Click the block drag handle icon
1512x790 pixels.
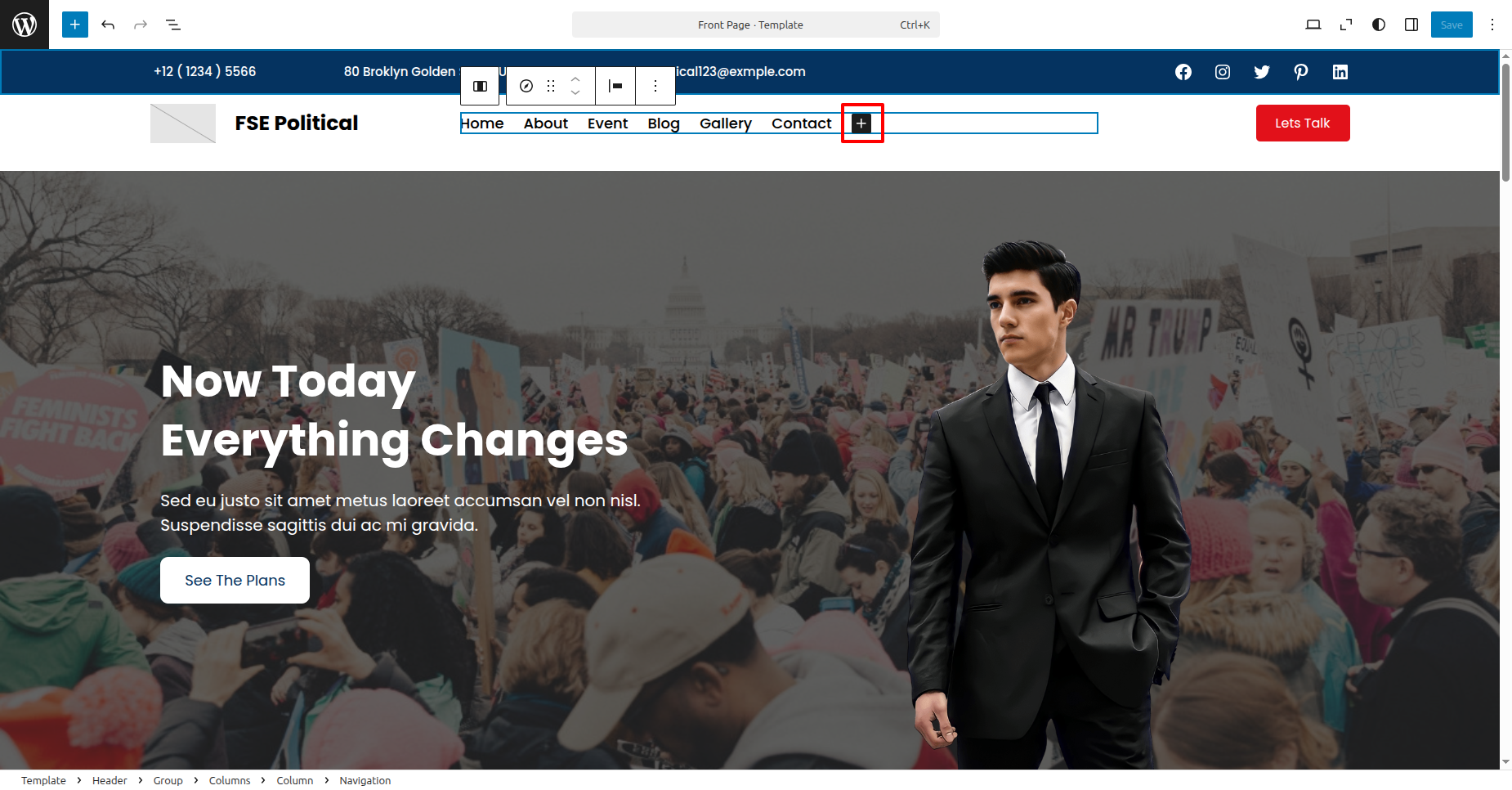[x=551, y=86]
